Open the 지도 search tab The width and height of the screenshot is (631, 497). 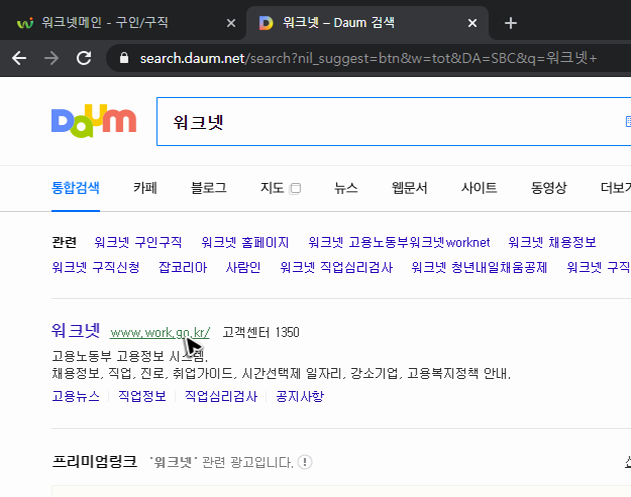[x=272, y=188]
